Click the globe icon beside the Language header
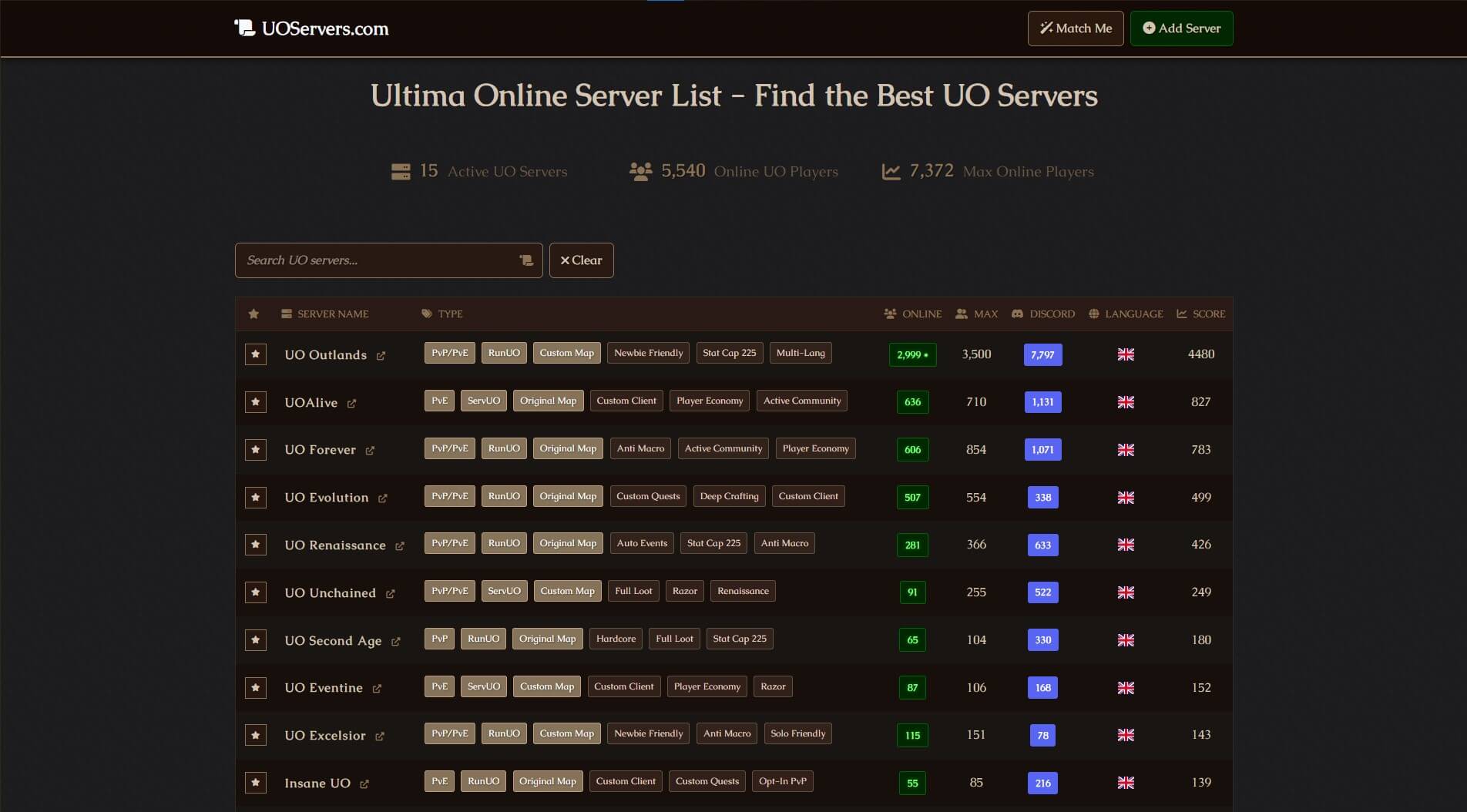This screenshot has width=1467, height=812. coord(1093,314)
